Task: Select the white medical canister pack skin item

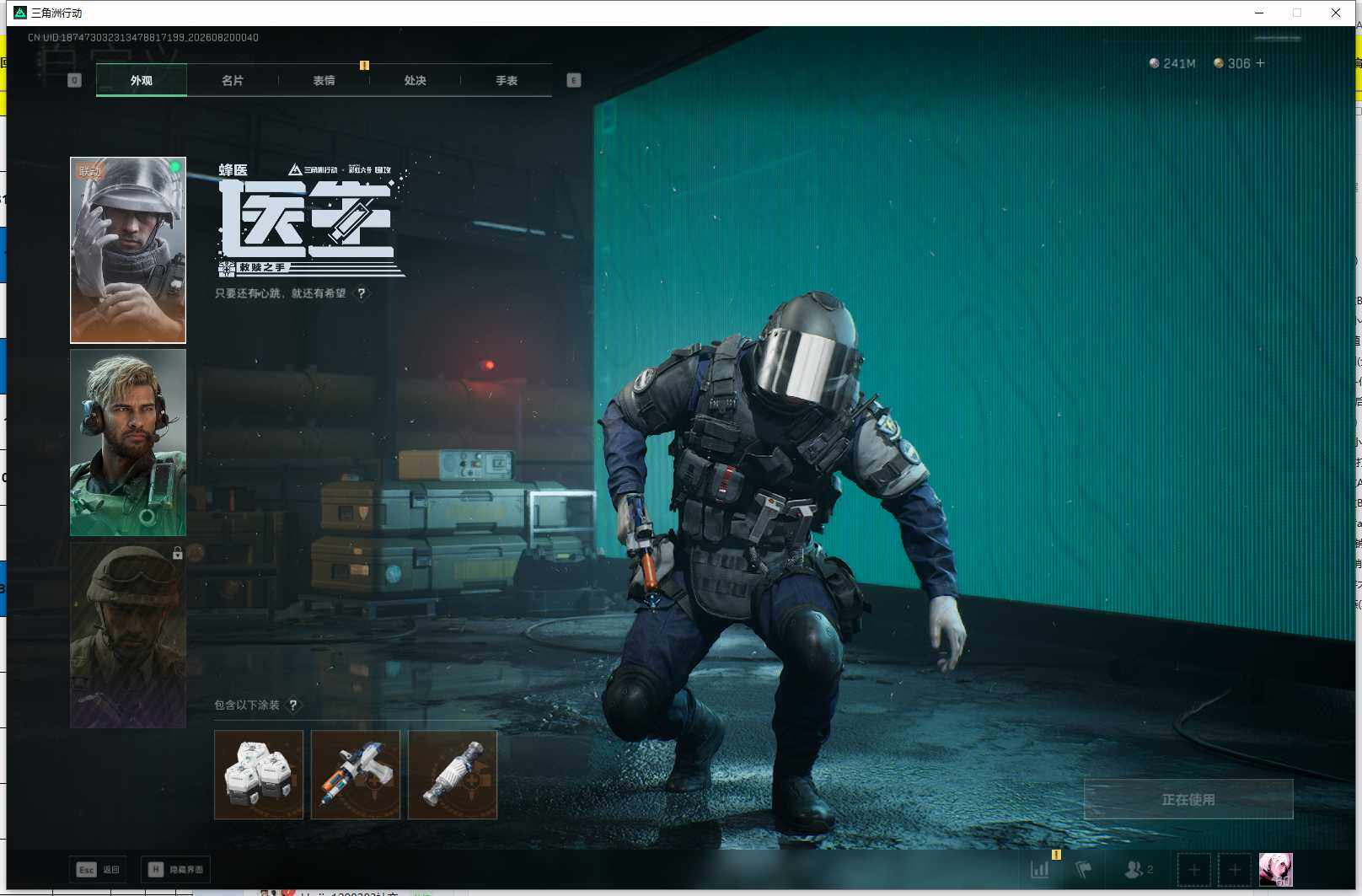Action: click(259, 775)
